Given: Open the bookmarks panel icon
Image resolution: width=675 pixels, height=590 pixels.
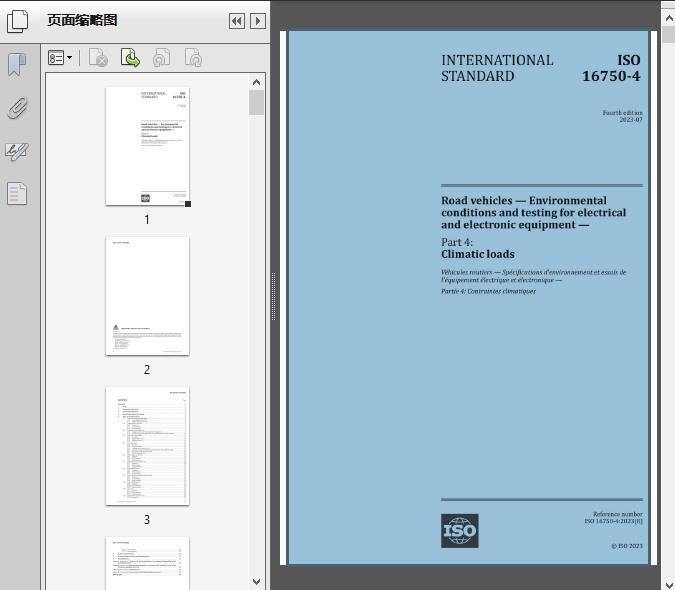Looking at the screenshot, I should pyautogui.click(x=17, y=65).
